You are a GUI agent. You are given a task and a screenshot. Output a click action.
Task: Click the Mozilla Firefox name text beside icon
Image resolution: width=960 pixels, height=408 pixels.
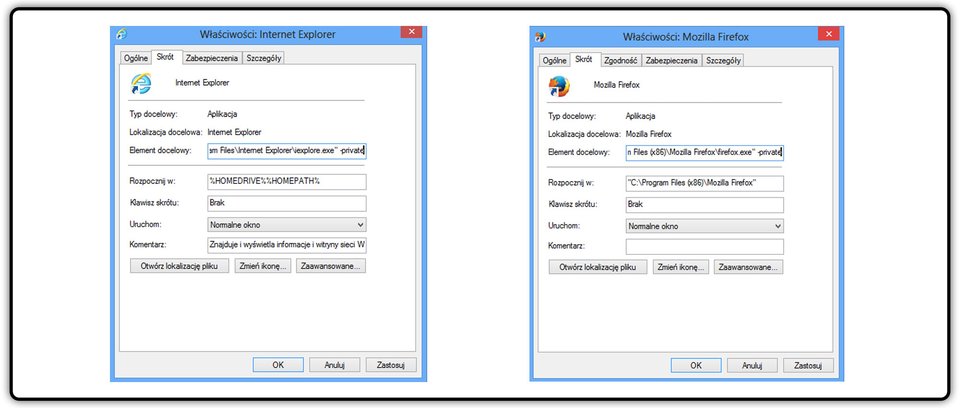click(617, 85)
